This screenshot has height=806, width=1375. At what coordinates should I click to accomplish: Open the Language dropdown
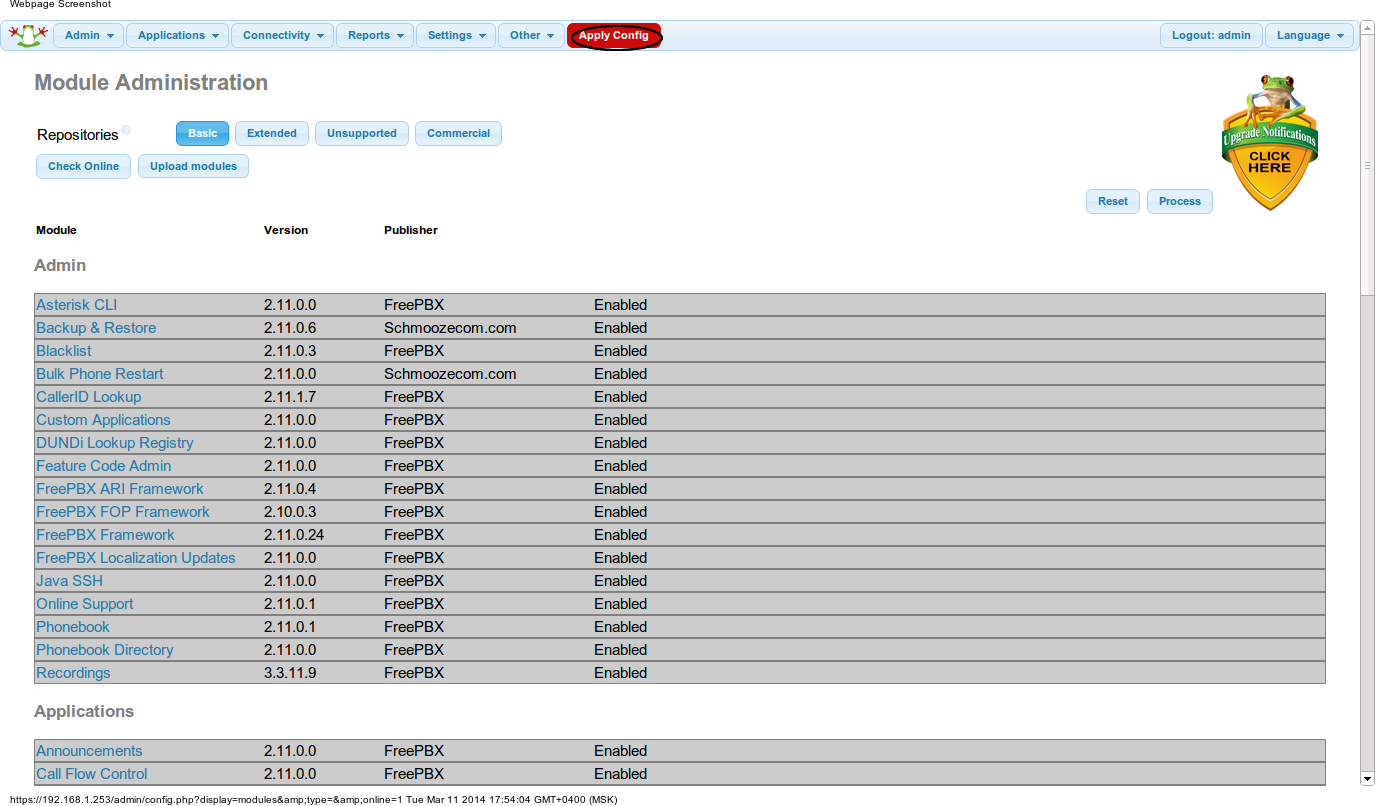(x=1310, y=35)
